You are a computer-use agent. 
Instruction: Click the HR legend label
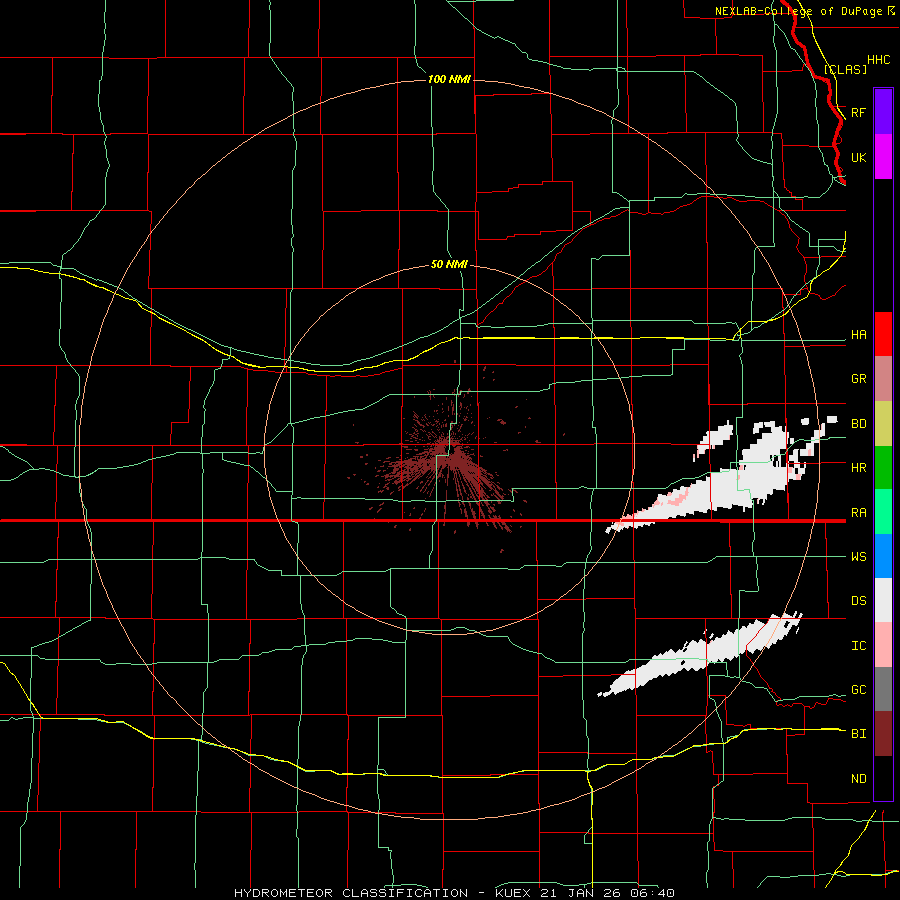858,468
